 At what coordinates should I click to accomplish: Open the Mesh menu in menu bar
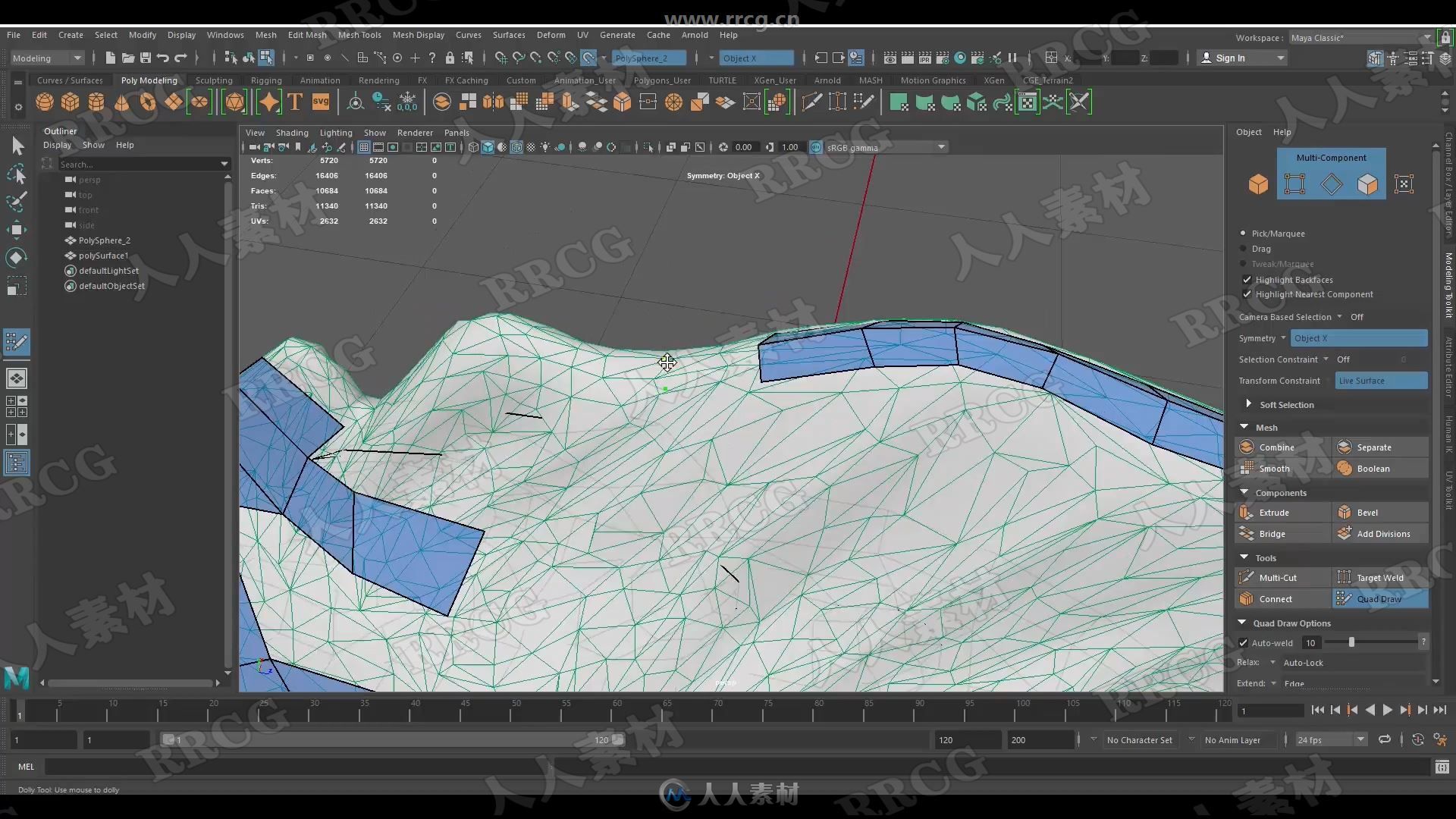(264, 33)
